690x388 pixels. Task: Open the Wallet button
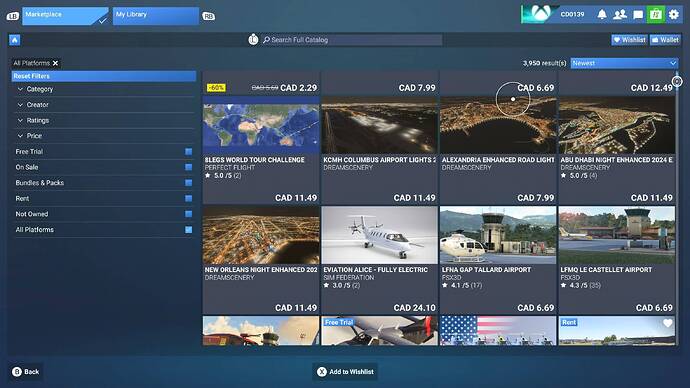(665, 40)
